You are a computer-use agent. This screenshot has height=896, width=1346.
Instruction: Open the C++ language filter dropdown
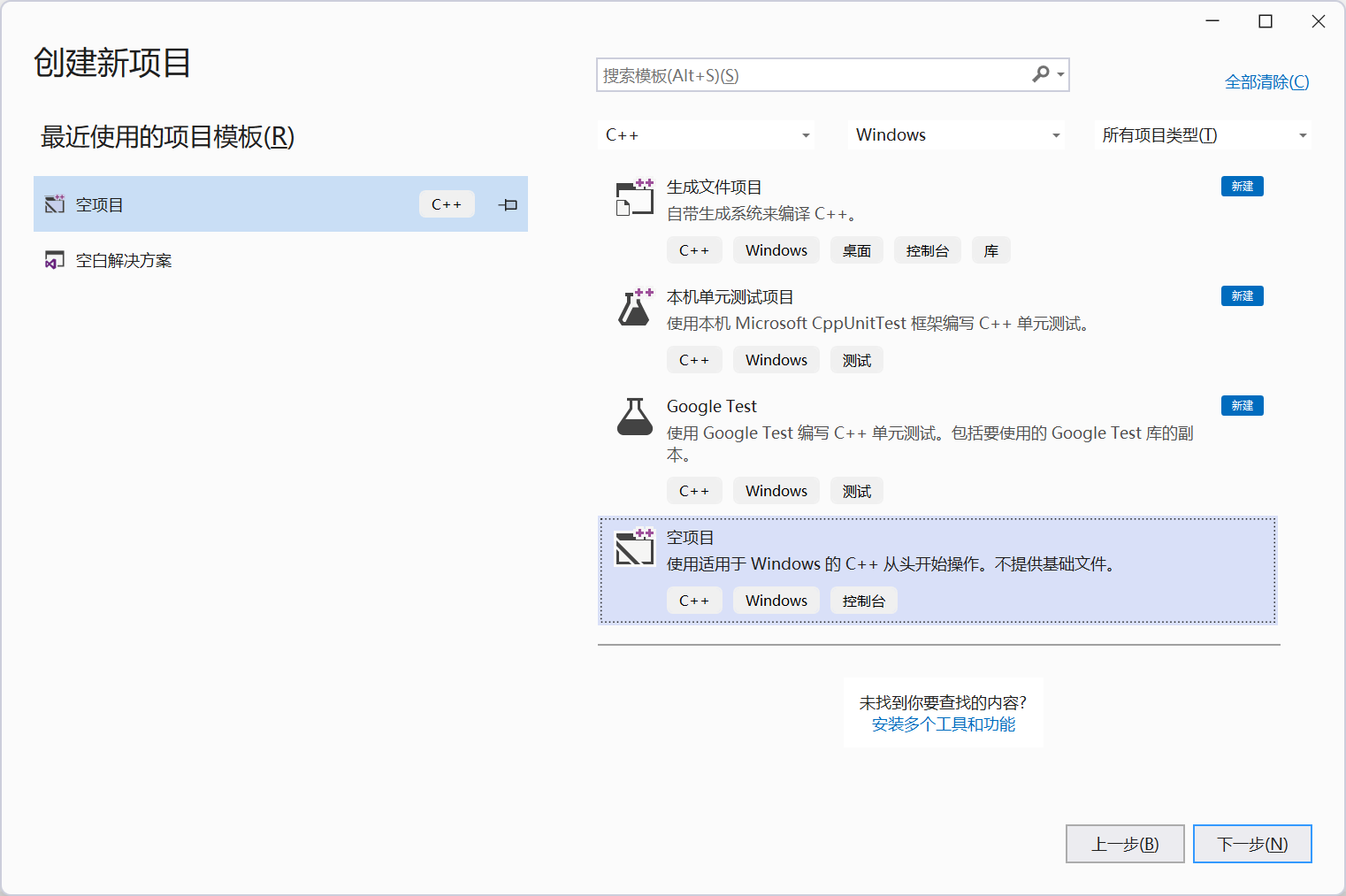(707, 135)
